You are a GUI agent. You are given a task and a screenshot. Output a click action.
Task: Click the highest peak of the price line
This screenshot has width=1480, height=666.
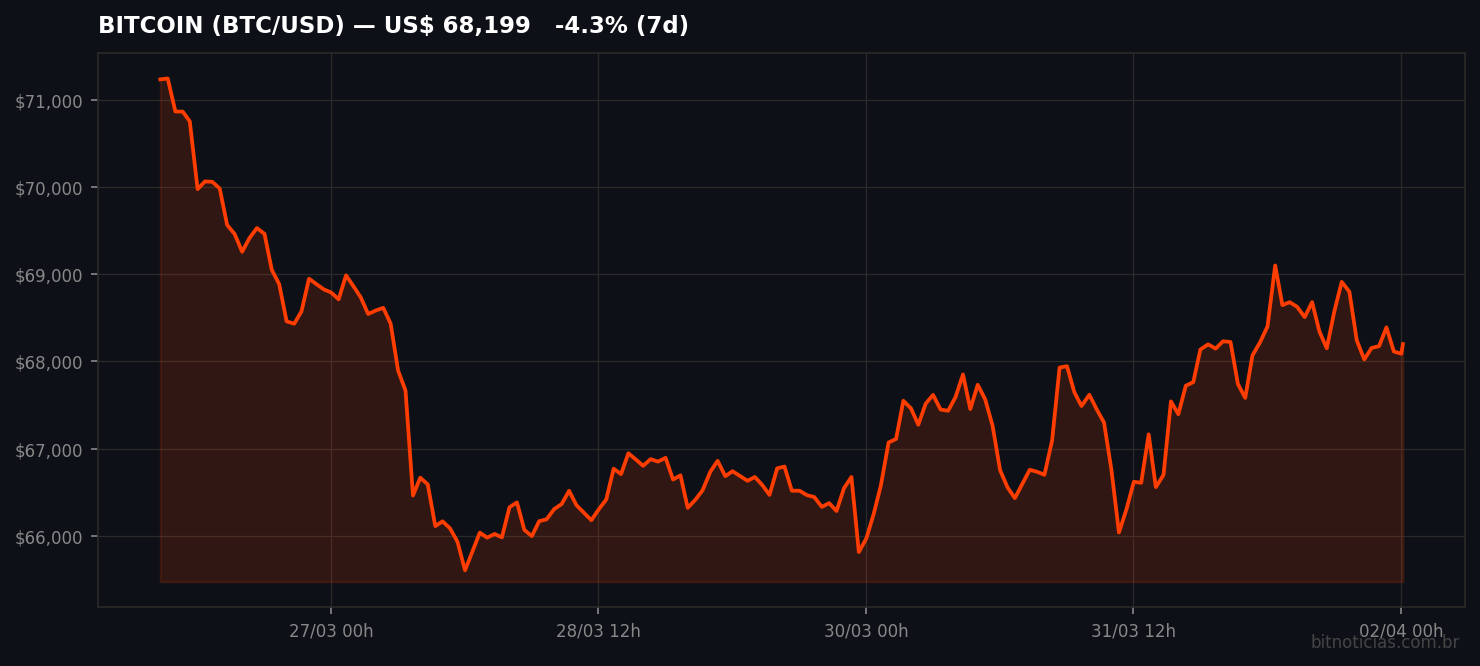click(163, 77)
